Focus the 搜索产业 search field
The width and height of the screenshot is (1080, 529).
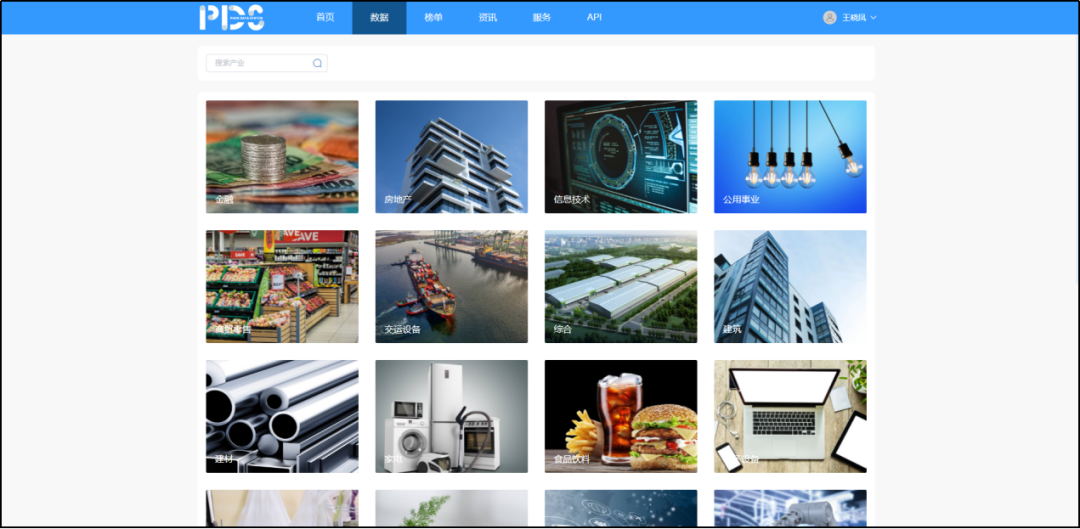pyautogui.click(x=258, y=63)
